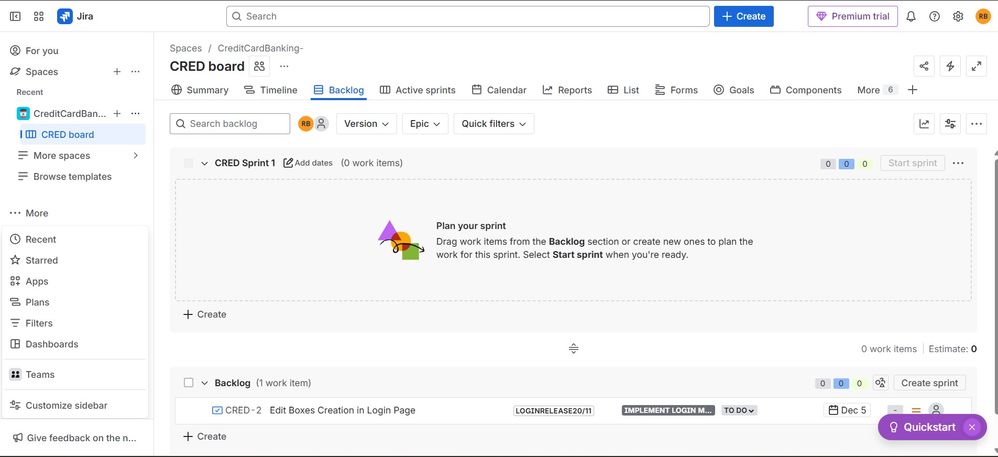998x457 pixels.
Task: Go to Jira home via the Jira logo
Action: [x=75, y=17]
